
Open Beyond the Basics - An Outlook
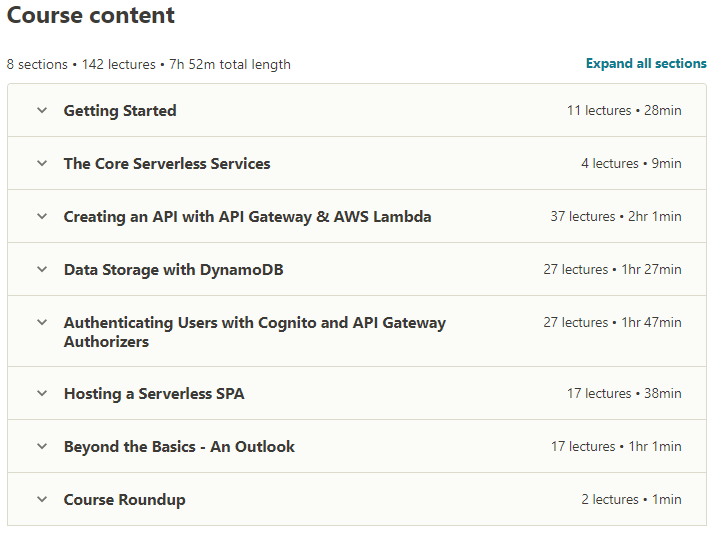179,447
